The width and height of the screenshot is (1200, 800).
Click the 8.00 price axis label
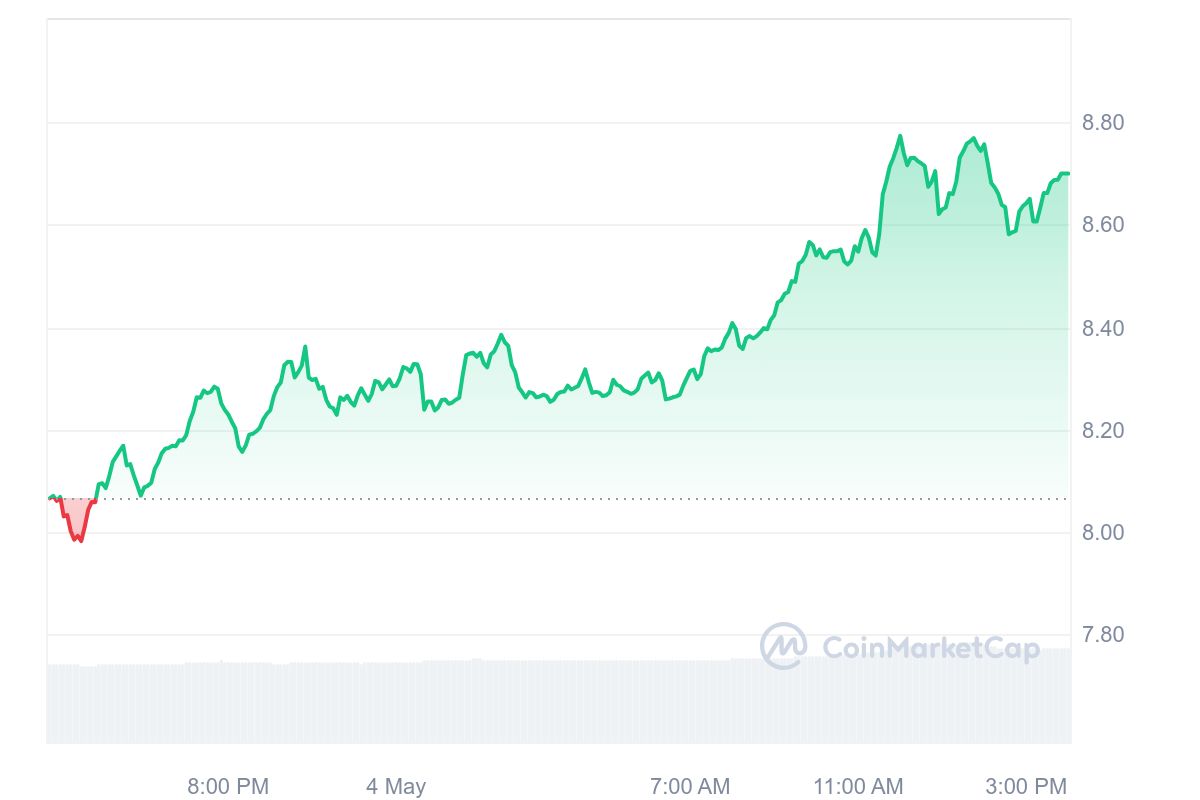click(1103, 532)
